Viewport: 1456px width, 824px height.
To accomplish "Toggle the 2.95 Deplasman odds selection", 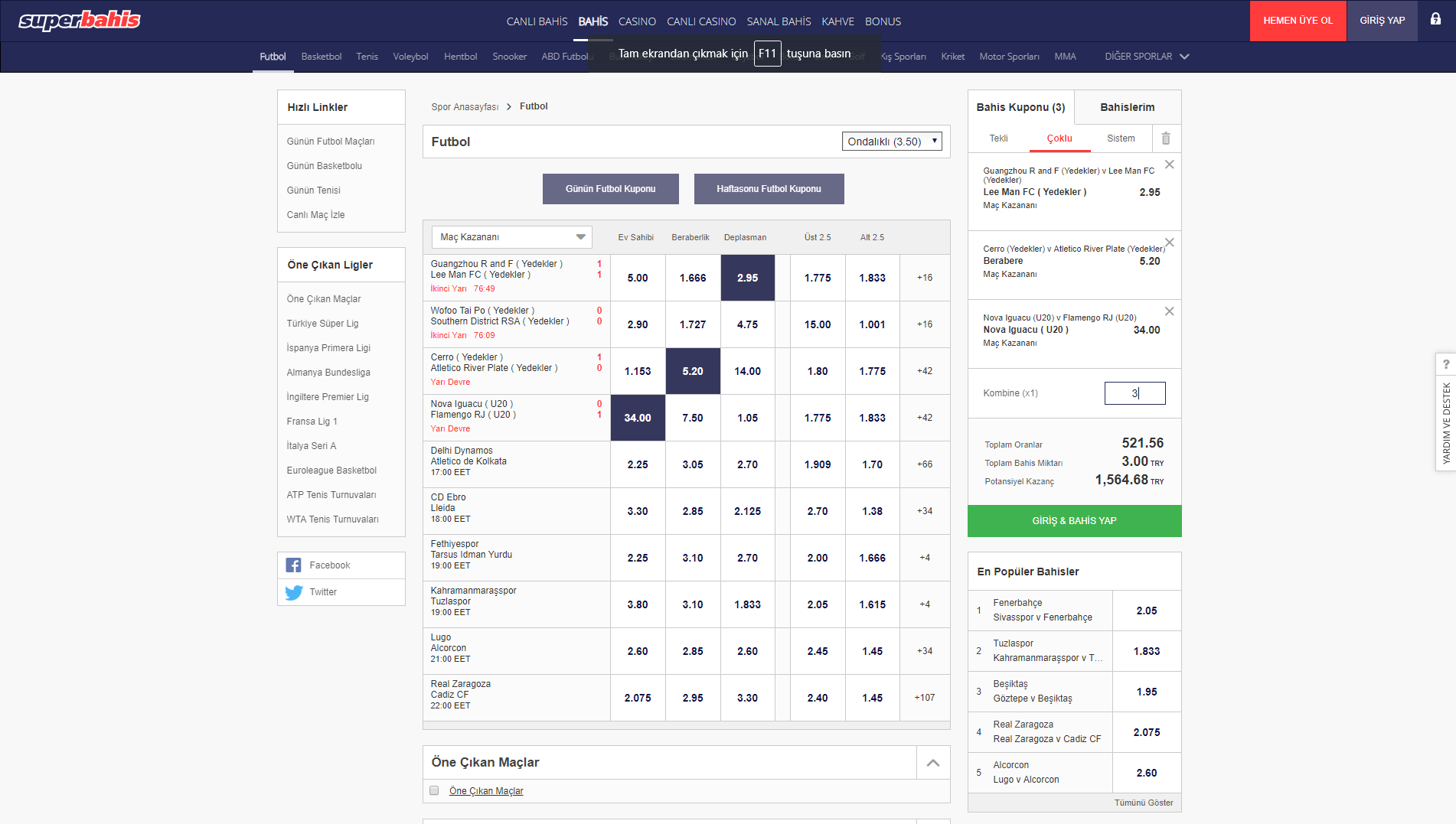I will tap(747, 278).
